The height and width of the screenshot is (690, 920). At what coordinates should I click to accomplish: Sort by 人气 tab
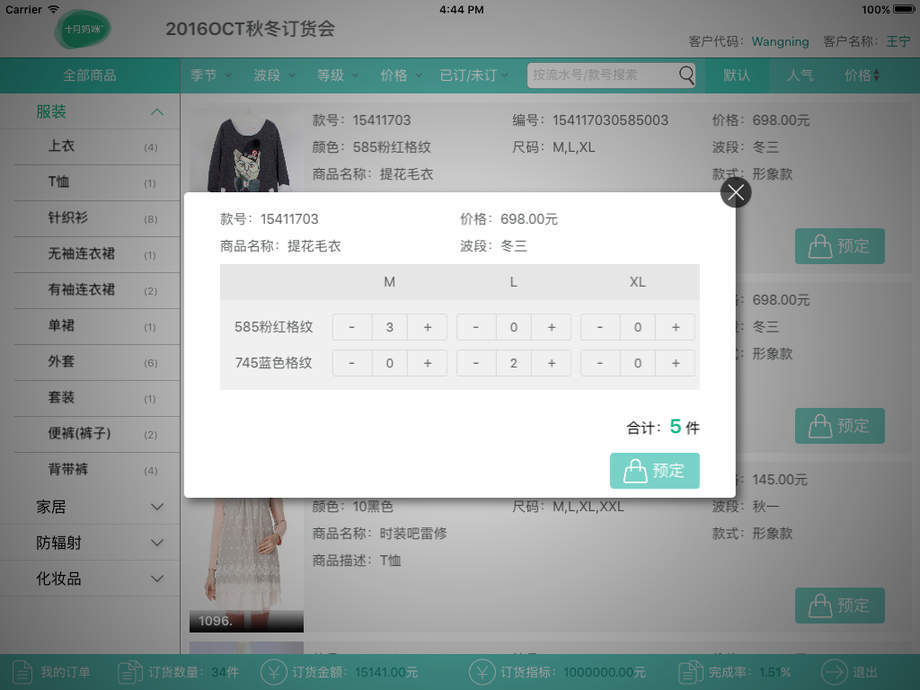[x=800, y=75]
